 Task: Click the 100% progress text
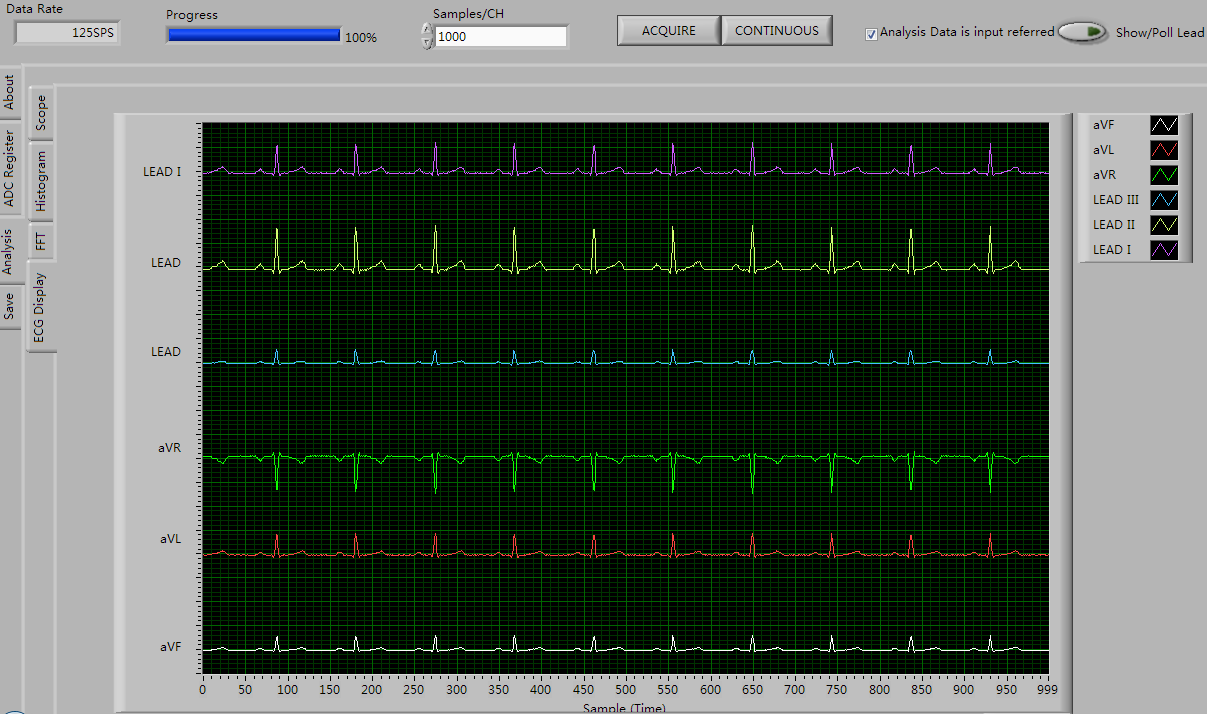coord(361,37)
